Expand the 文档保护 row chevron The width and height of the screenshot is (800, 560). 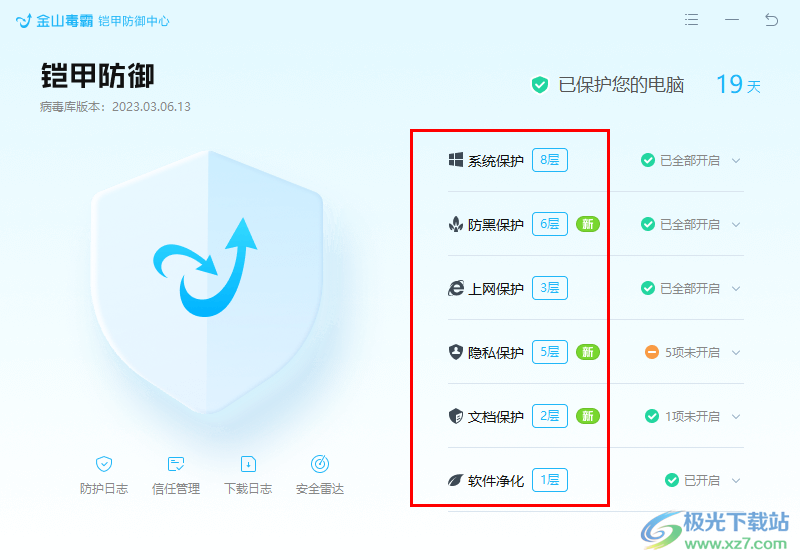tap(736, 417)
